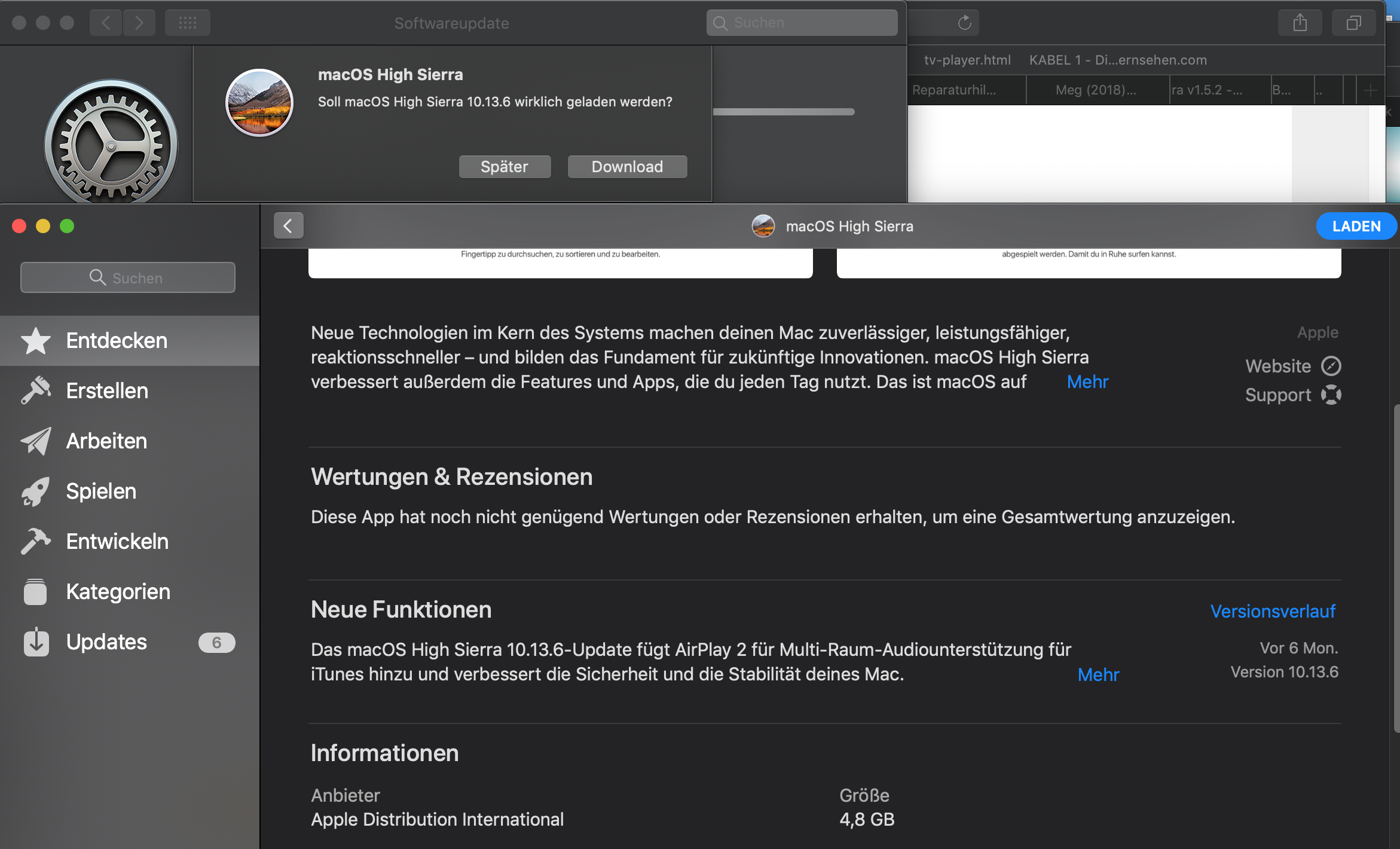The image size is (1400, 849).
Task: Click the browser reload icon
Action: coord(964,23)
